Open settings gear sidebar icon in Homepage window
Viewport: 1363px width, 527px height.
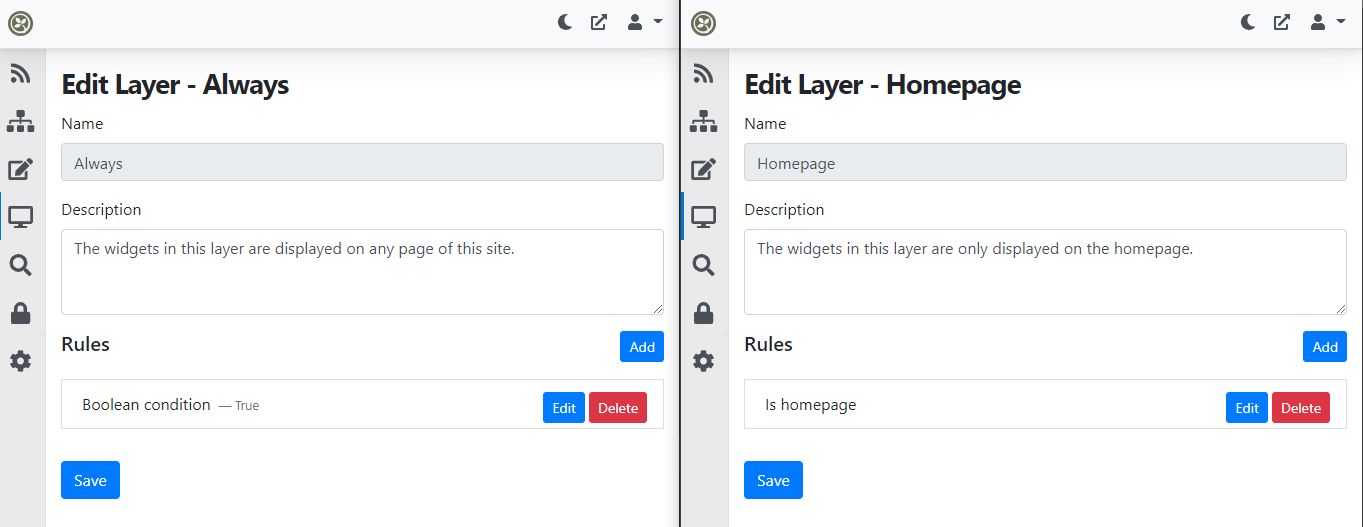pos(704,361)
